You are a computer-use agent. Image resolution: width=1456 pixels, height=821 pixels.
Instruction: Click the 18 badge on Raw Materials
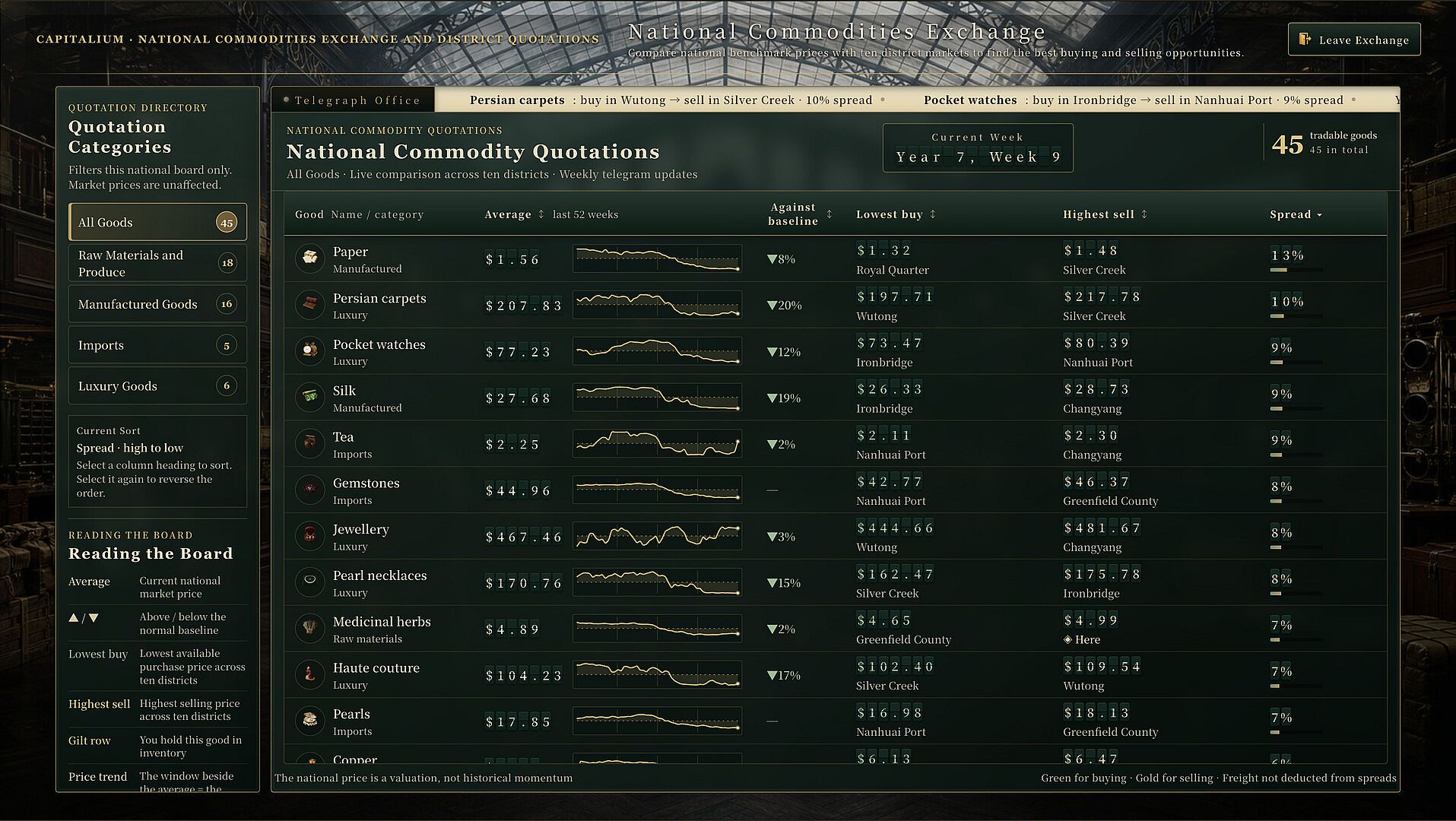point(226,263)
